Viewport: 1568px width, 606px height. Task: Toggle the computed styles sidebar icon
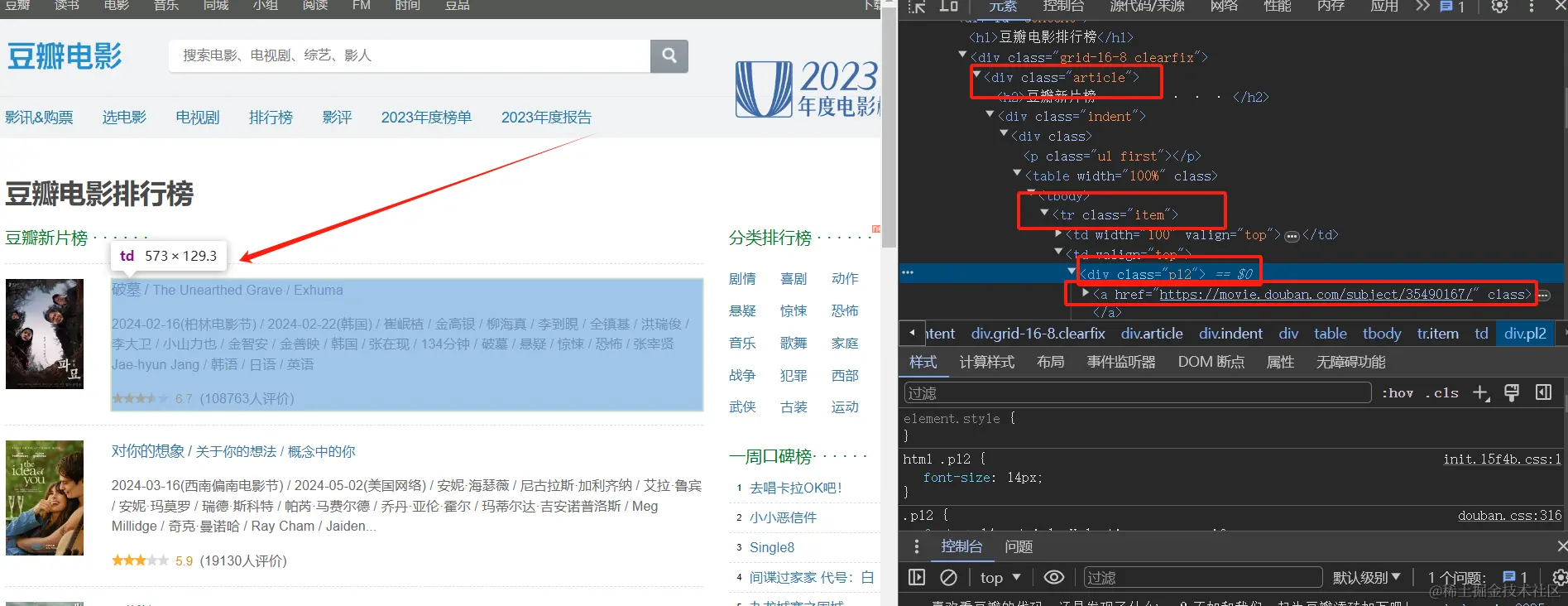coord(1543,392)
